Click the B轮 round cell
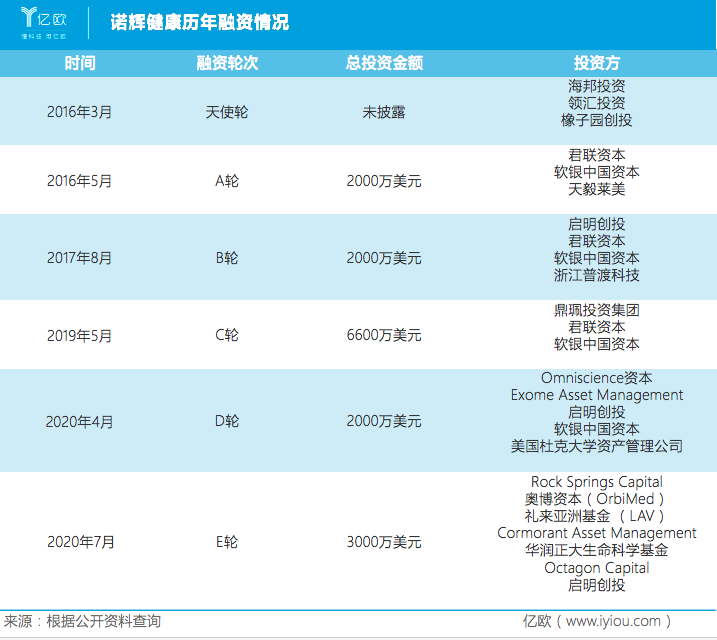 pyautogui.click(x=227, y=258)
